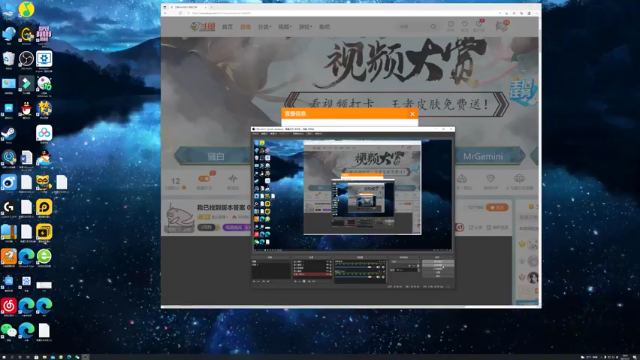
Task: Open the Windows Start button
Action: point(4,357)
